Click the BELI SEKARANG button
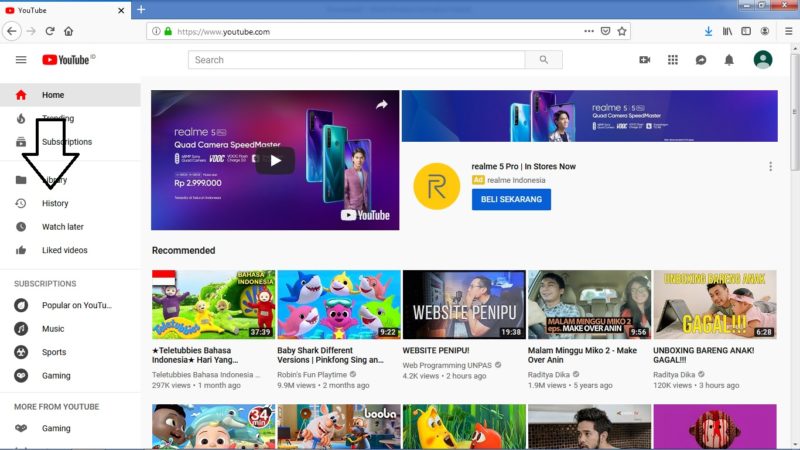This screenshot has height=450, width=800. pyautogui.click(x=511, y=199)
